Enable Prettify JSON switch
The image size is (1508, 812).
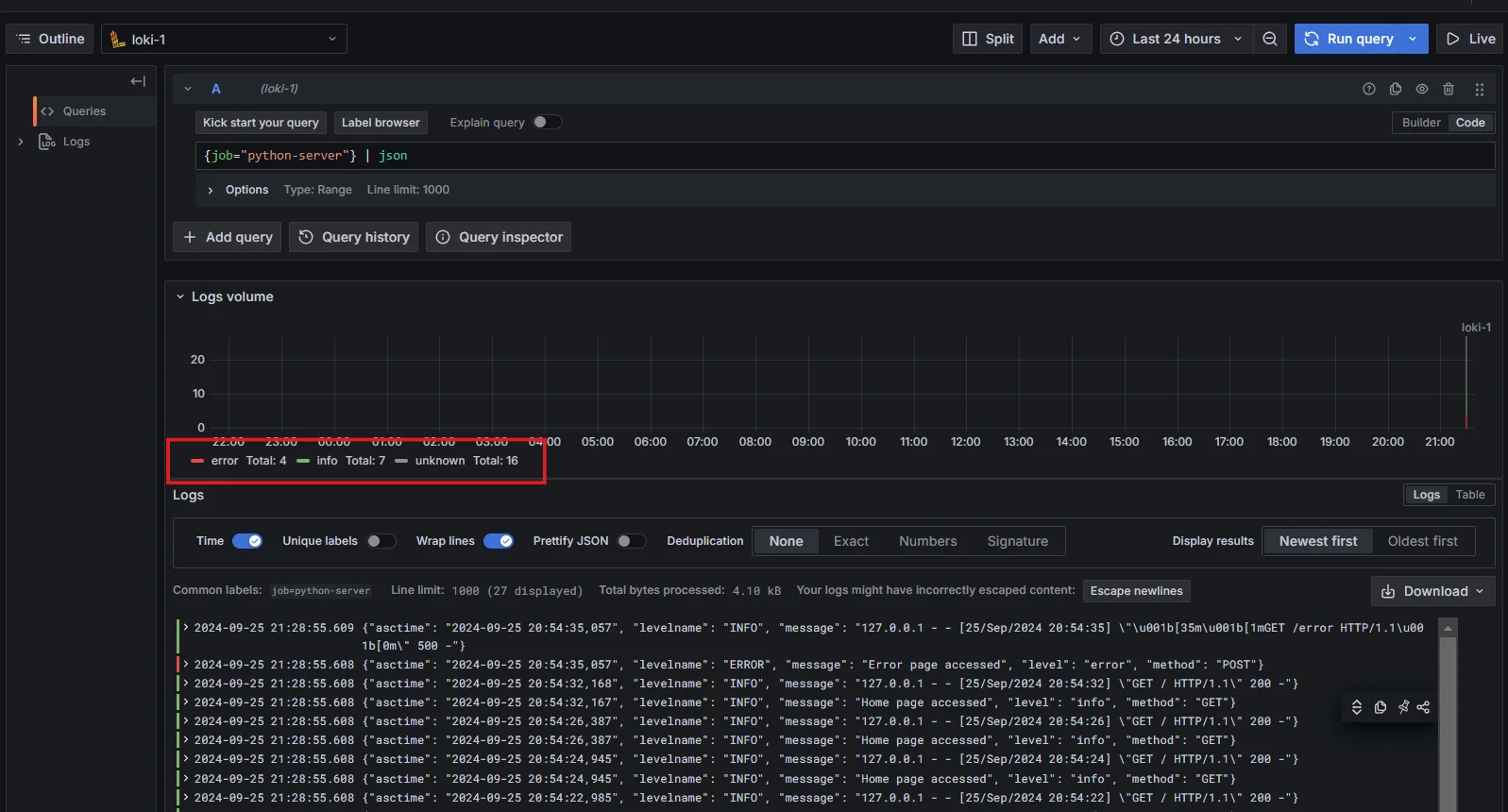click(631, 541)
